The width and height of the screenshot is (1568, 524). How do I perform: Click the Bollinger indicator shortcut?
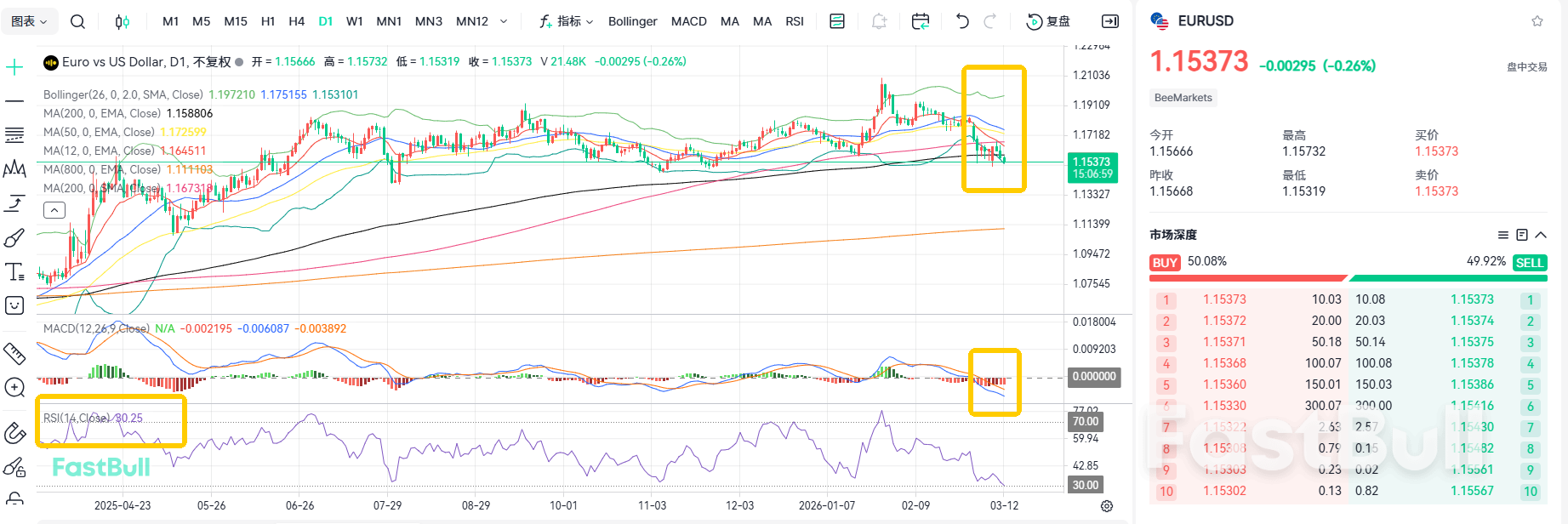(x=632, y=21)
